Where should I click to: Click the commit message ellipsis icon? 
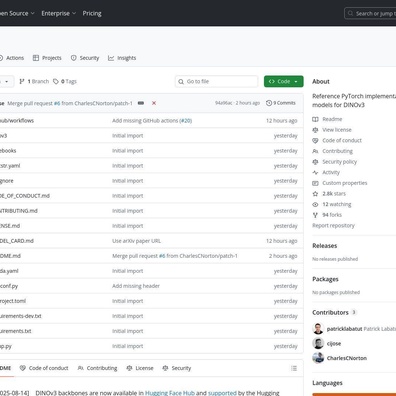click(141, 103)
